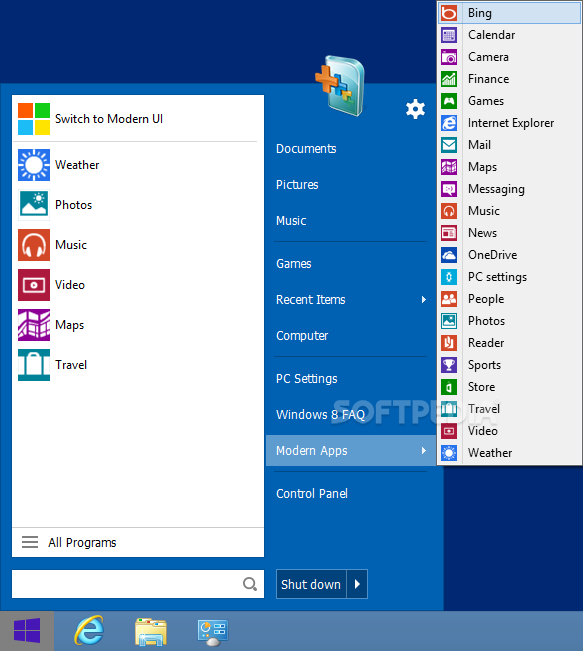Click the pinned Video app icon

click(34, 285)
